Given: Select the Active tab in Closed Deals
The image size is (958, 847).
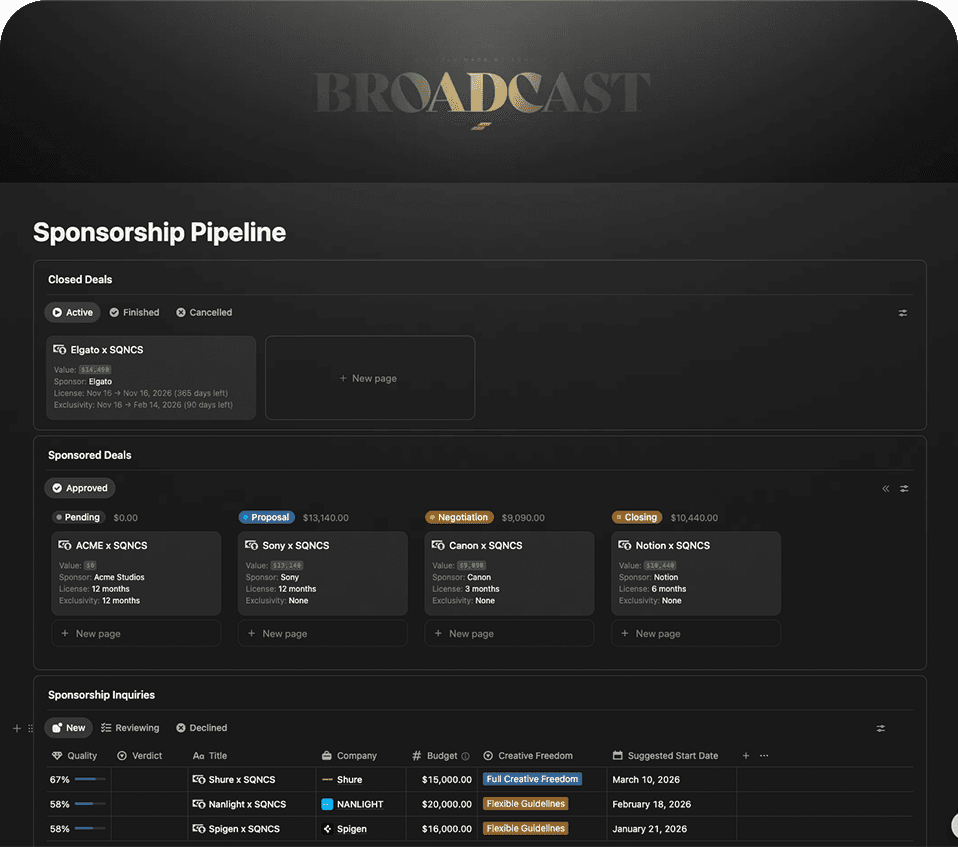Looking at the screenshot, I should click(x=72, y=312).
